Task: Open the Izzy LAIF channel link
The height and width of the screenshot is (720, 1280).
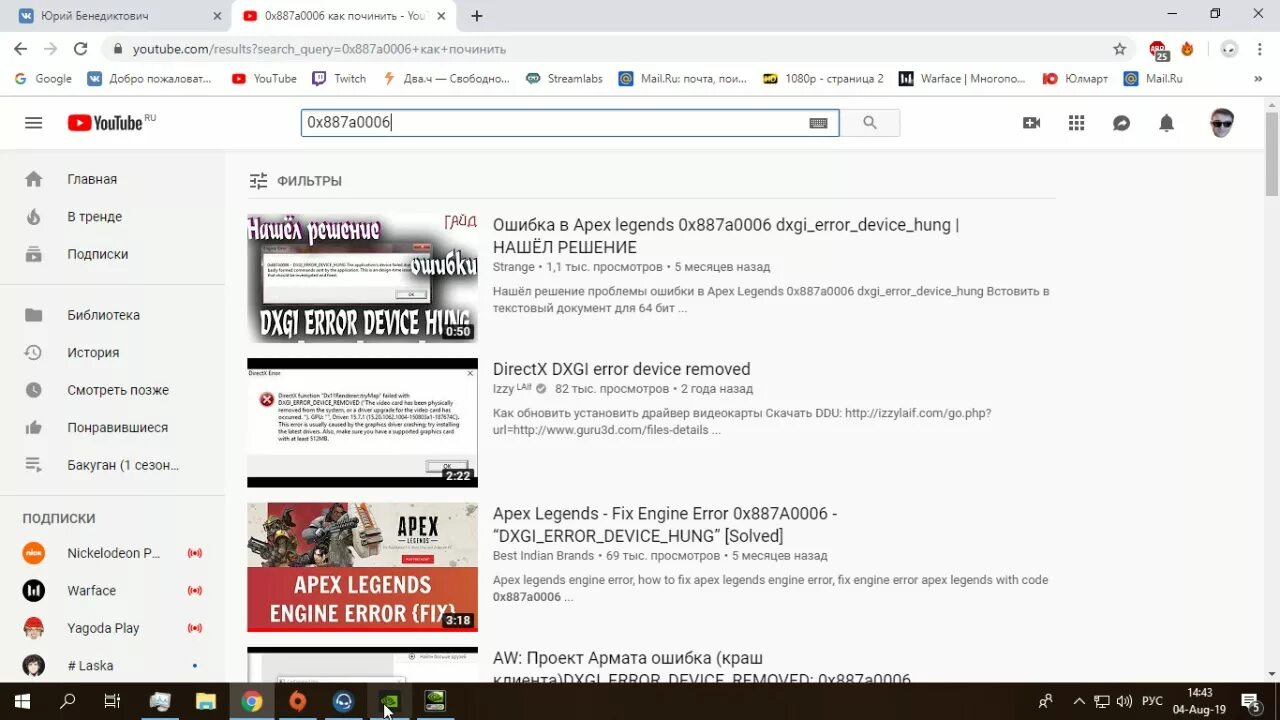Action: coord(513,389)
